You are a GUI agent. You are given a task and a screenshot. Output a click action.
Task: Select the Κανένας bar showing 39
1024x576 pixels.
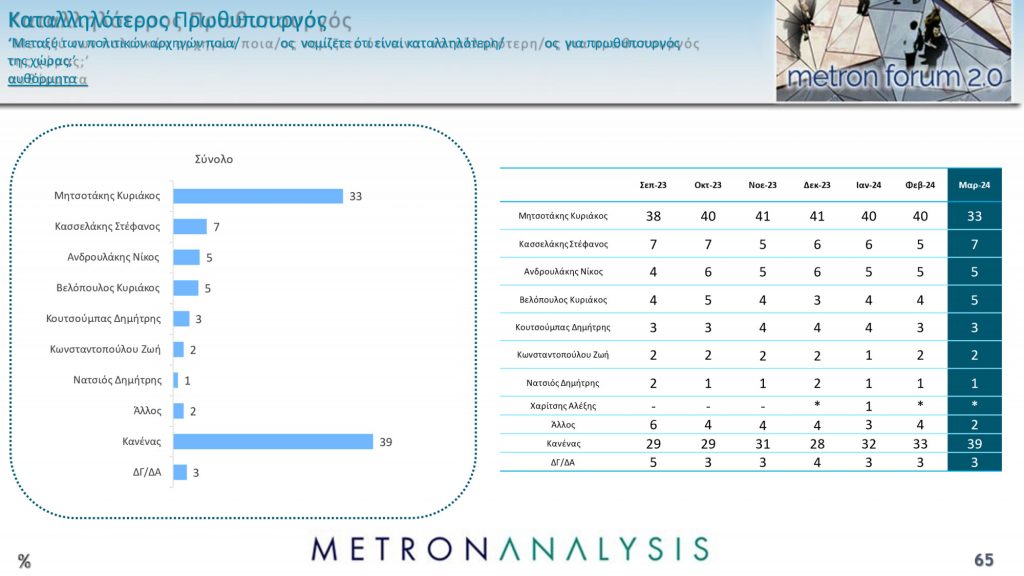pyautogui.click(x=272, y=441)
